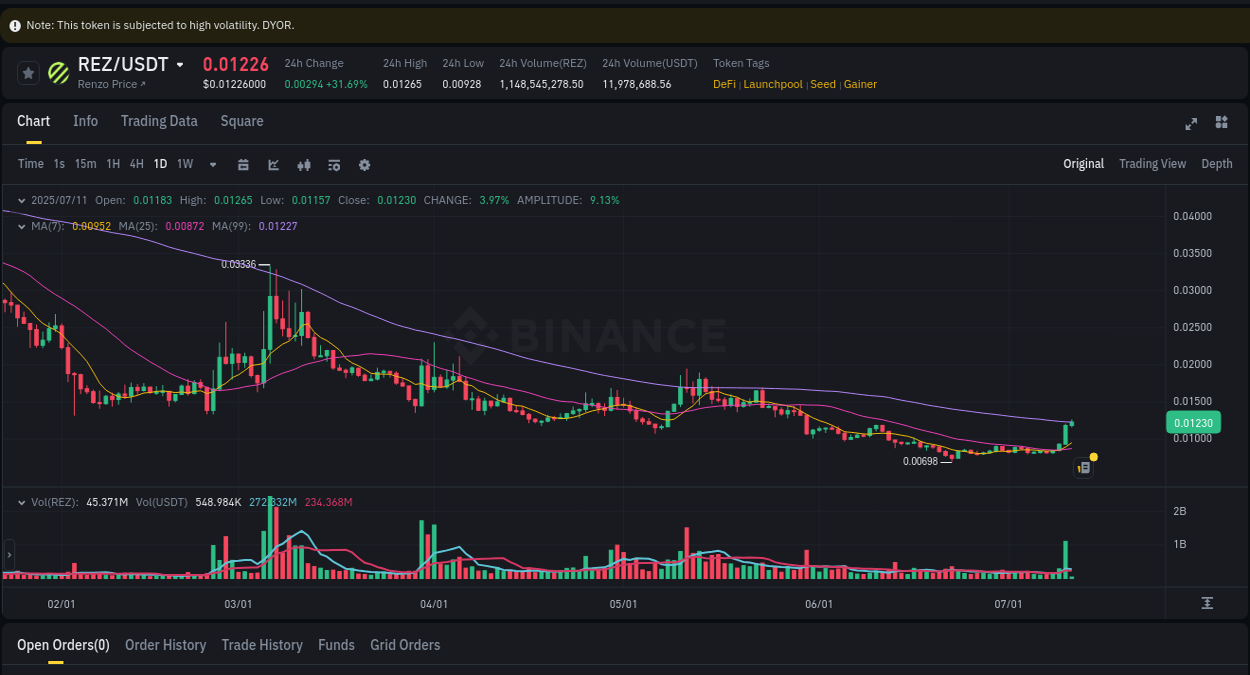Viewport: 1250px width, 675px height.
Task: Open the chart settings gear icon
Action: (364, 164)
